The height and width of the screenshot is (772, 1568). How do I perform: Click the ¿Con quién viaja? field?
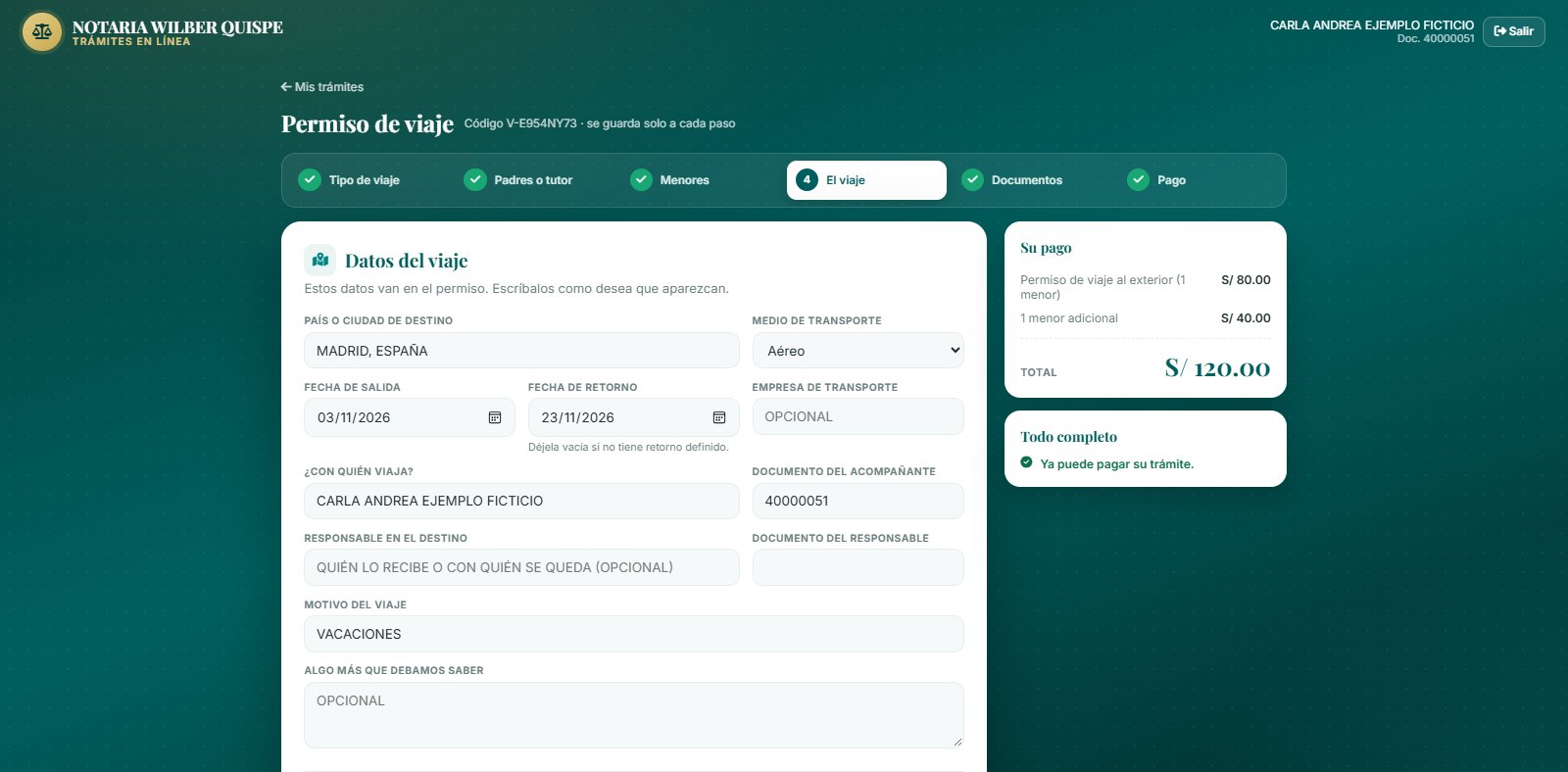521,501
